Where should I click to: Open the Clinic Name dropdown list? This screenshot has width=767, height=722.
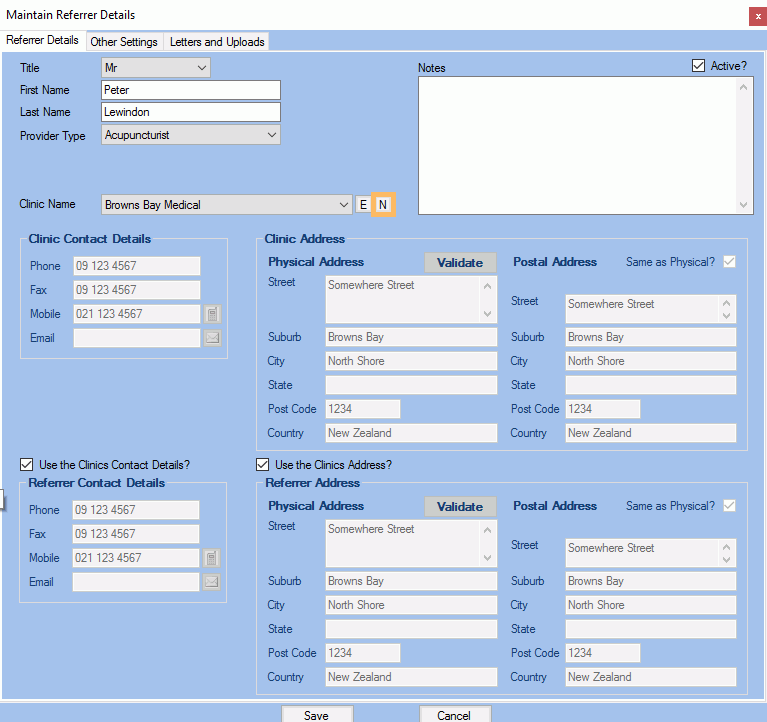click(x=343, y=204)
